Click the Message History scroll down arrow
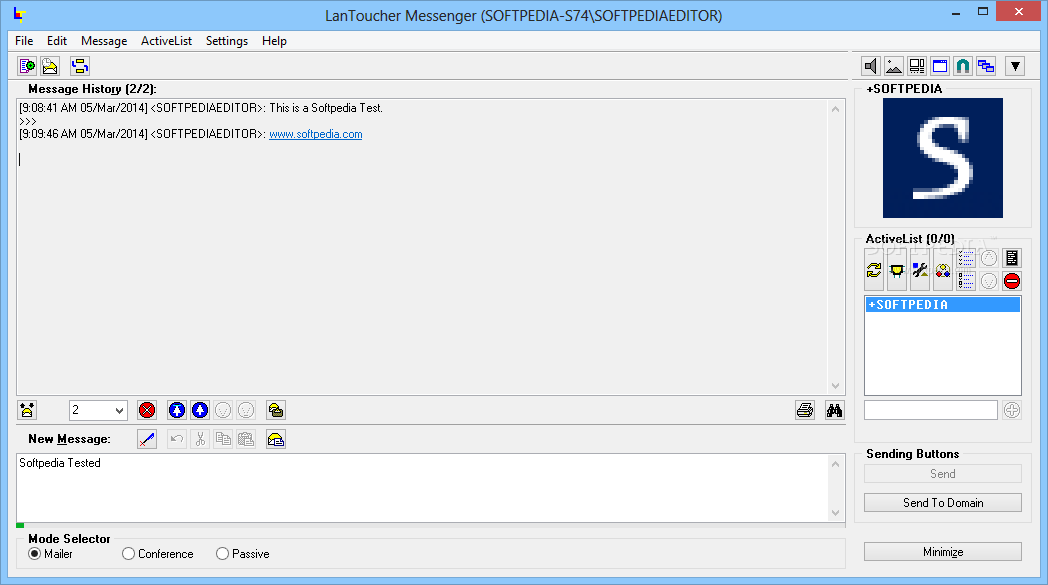 [835, 386]
